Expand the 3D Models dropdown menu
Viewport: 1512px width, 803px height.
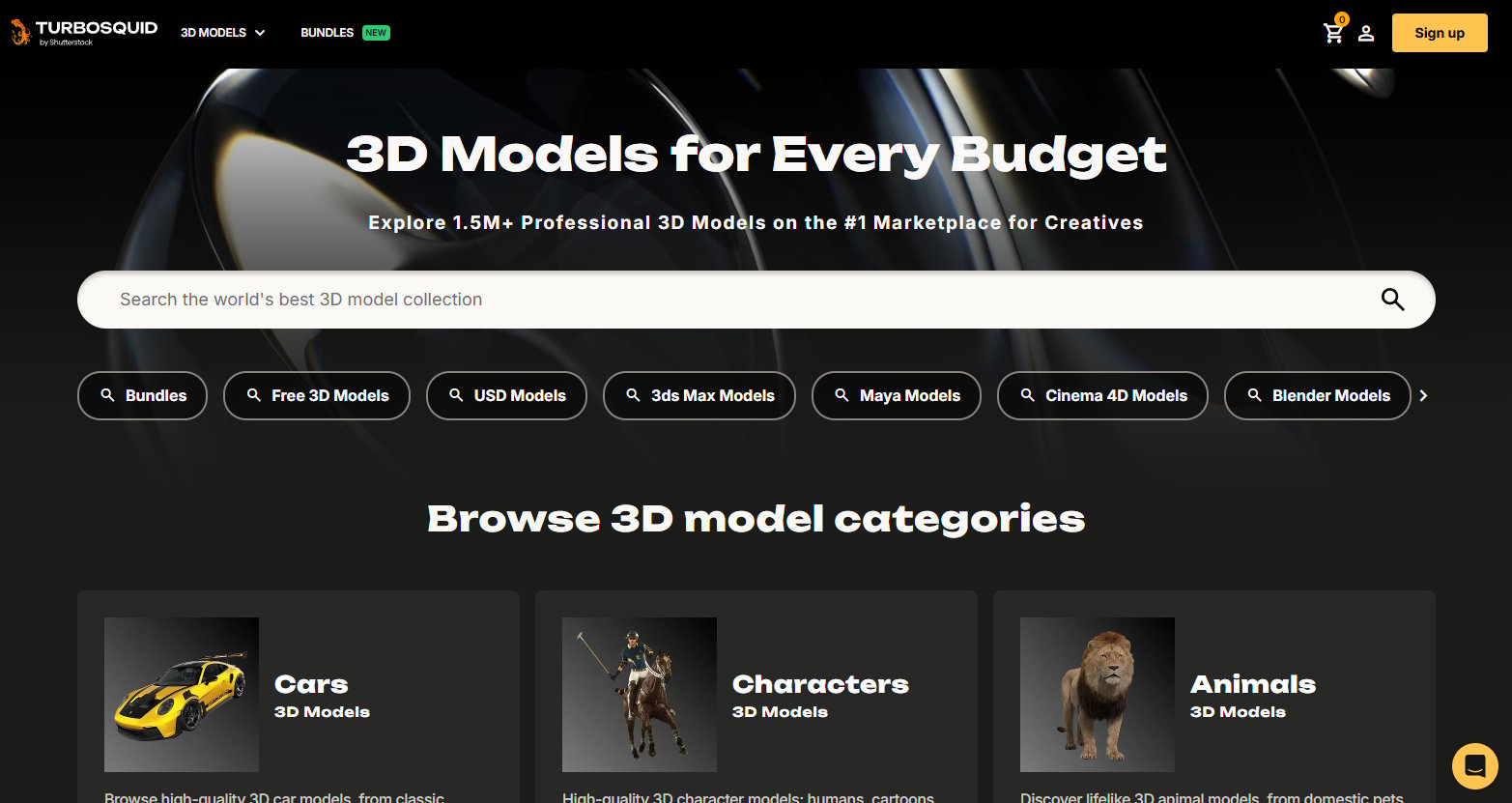(x=223, y=33)
